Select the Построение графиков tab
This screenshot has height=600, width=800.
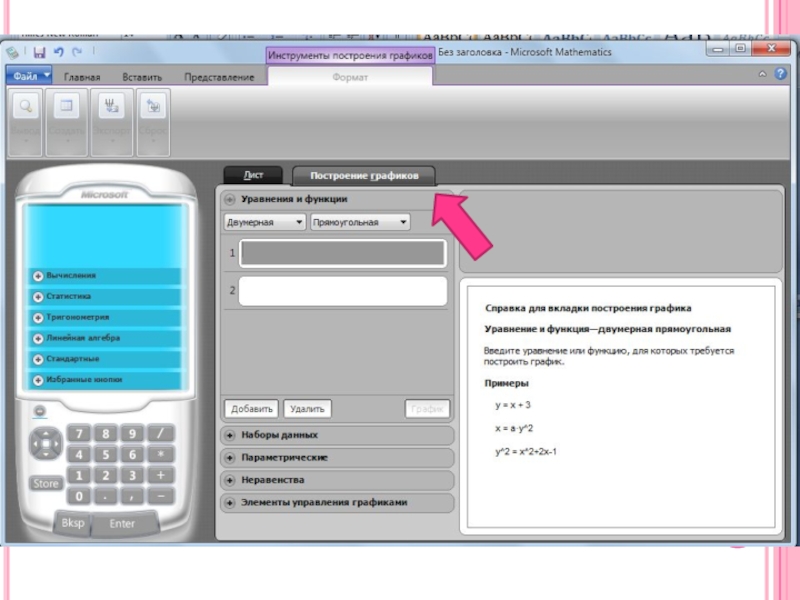click(364, 176)
